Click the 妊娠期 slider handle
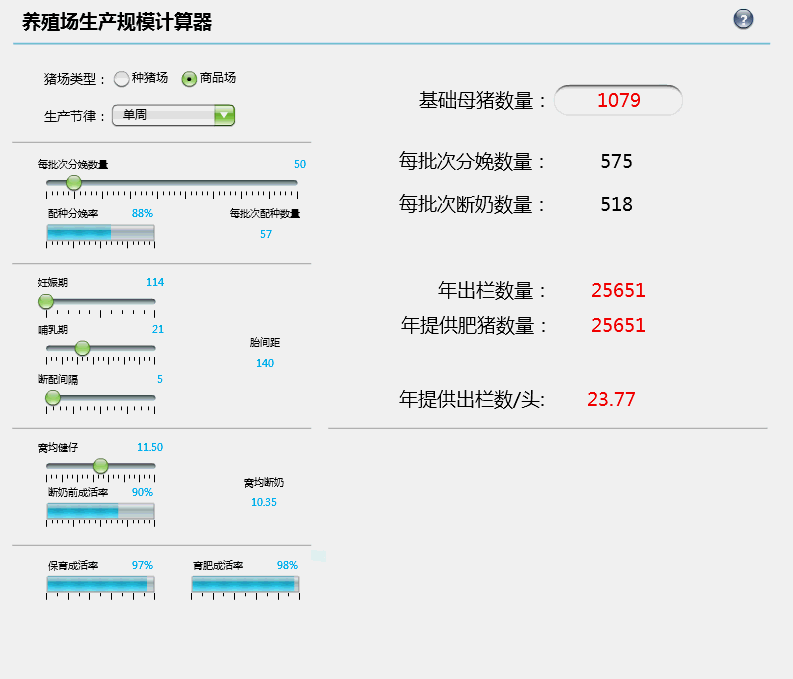 point(46,301)
